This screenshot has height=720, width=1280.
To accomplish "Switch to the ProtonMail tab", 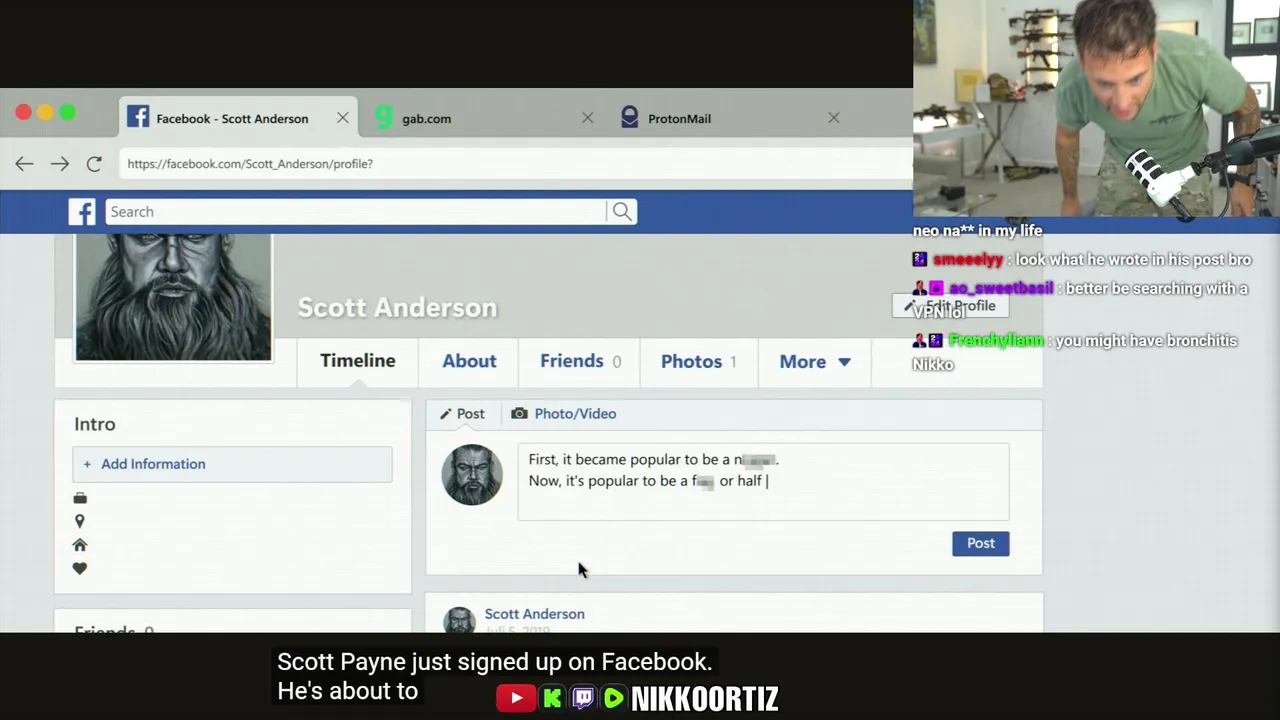I will (x=730, y=118).
